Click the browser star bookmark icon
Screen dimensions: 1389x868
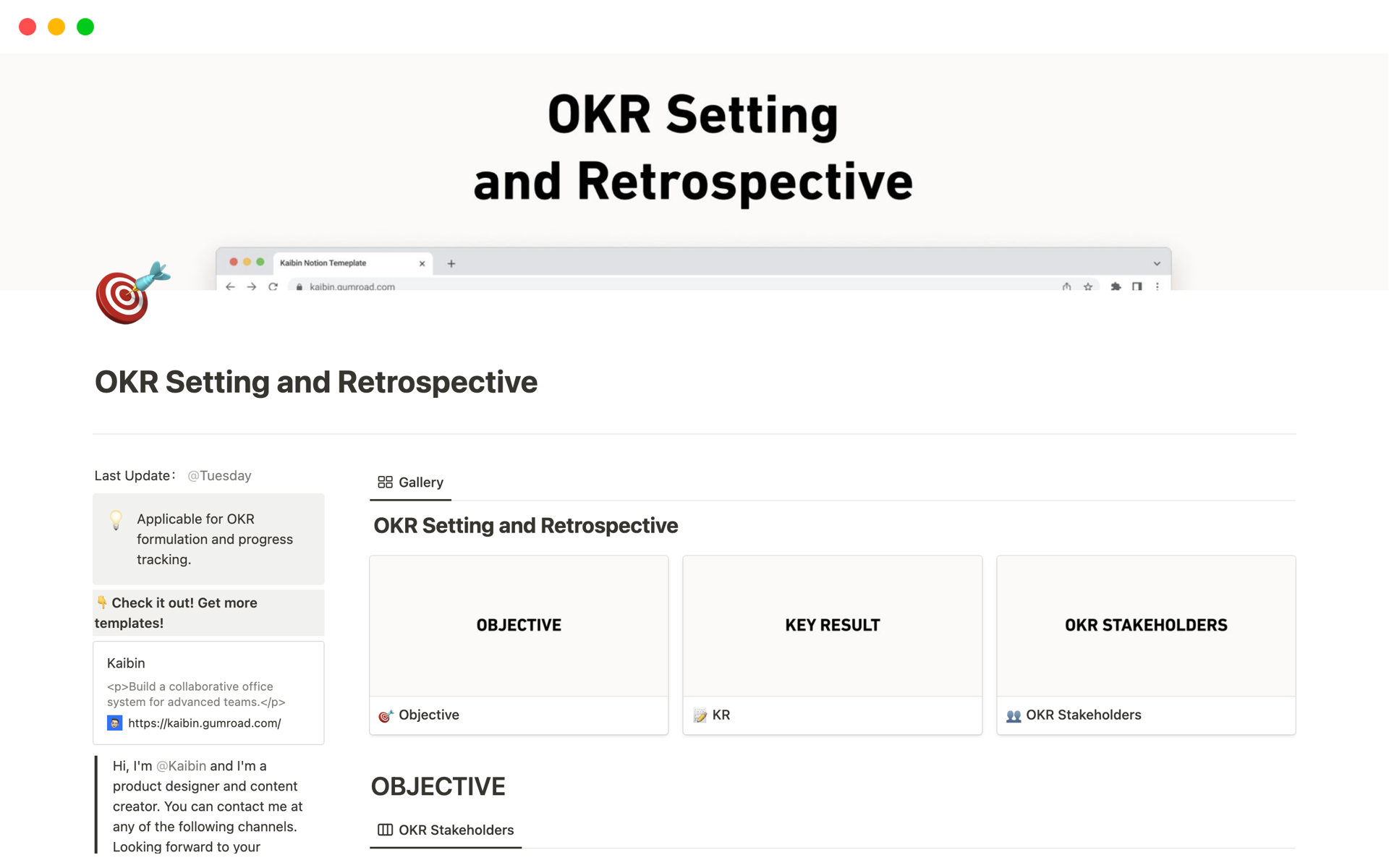pos(1087,286)
